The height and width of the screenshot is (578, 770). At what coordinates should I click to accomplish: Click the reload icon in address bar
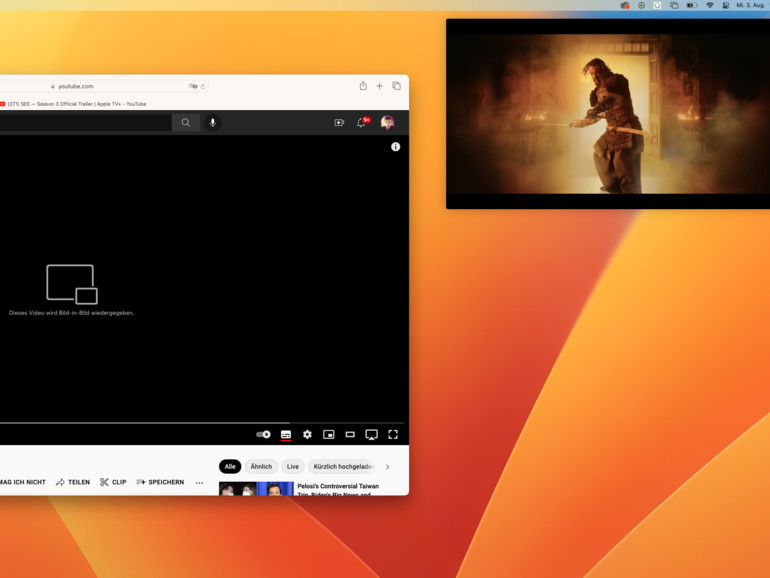point(203,86)
